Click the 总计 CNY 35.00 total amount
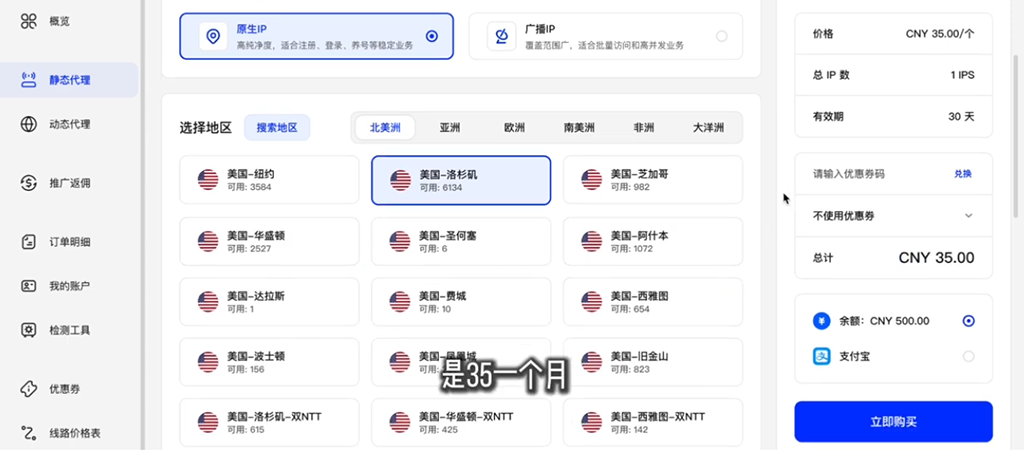The image size is (1024, 457). 936,258
